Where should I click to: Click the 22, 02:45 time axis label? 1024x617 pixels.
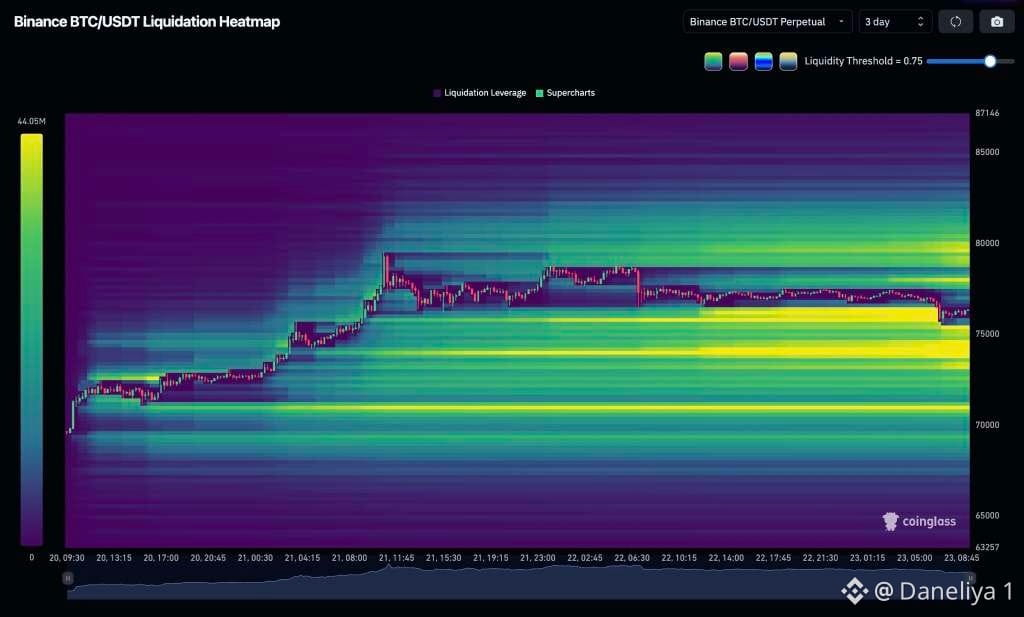(x=584, y=558)
